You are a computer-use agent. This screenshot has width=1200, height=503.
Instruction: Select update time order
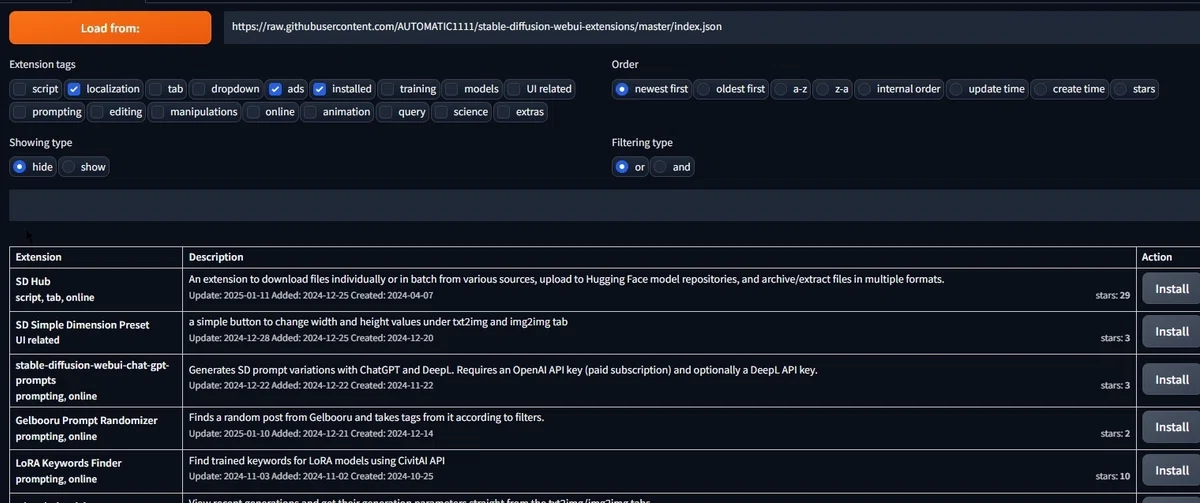[957, 89]
